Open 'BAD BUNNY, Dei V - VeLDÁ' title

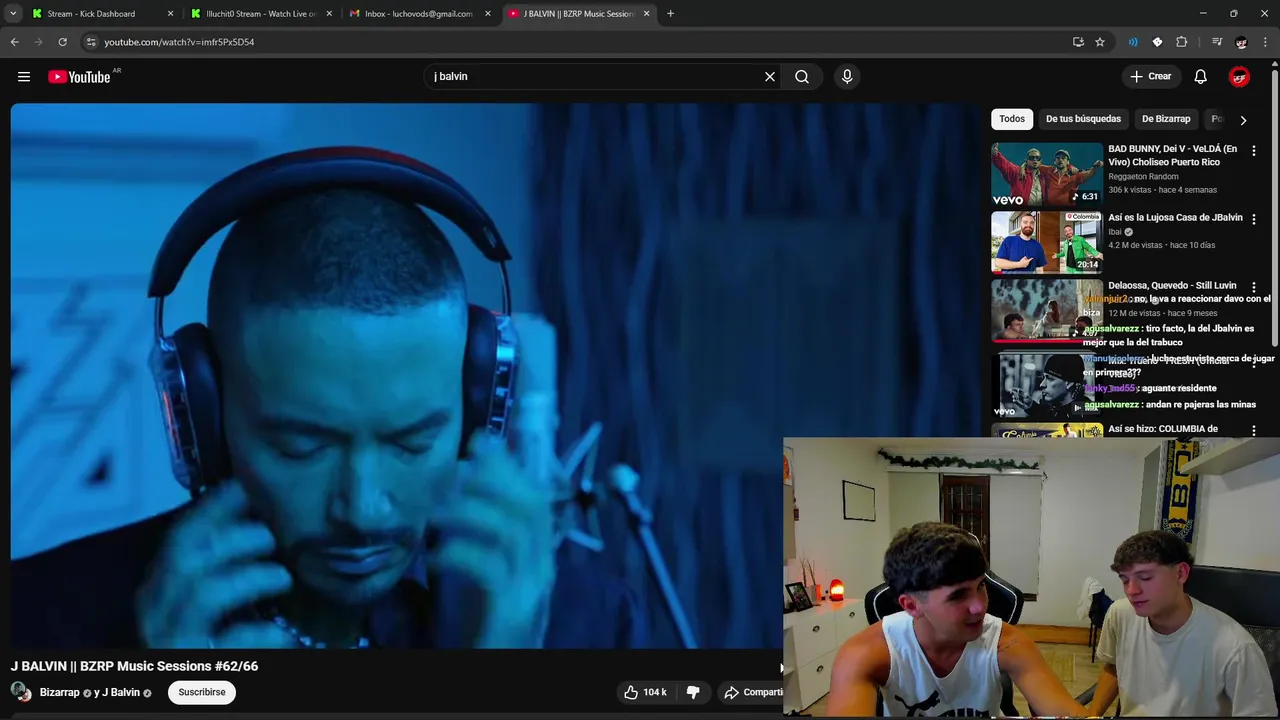pyautogui.click(x=1172, y=155)
